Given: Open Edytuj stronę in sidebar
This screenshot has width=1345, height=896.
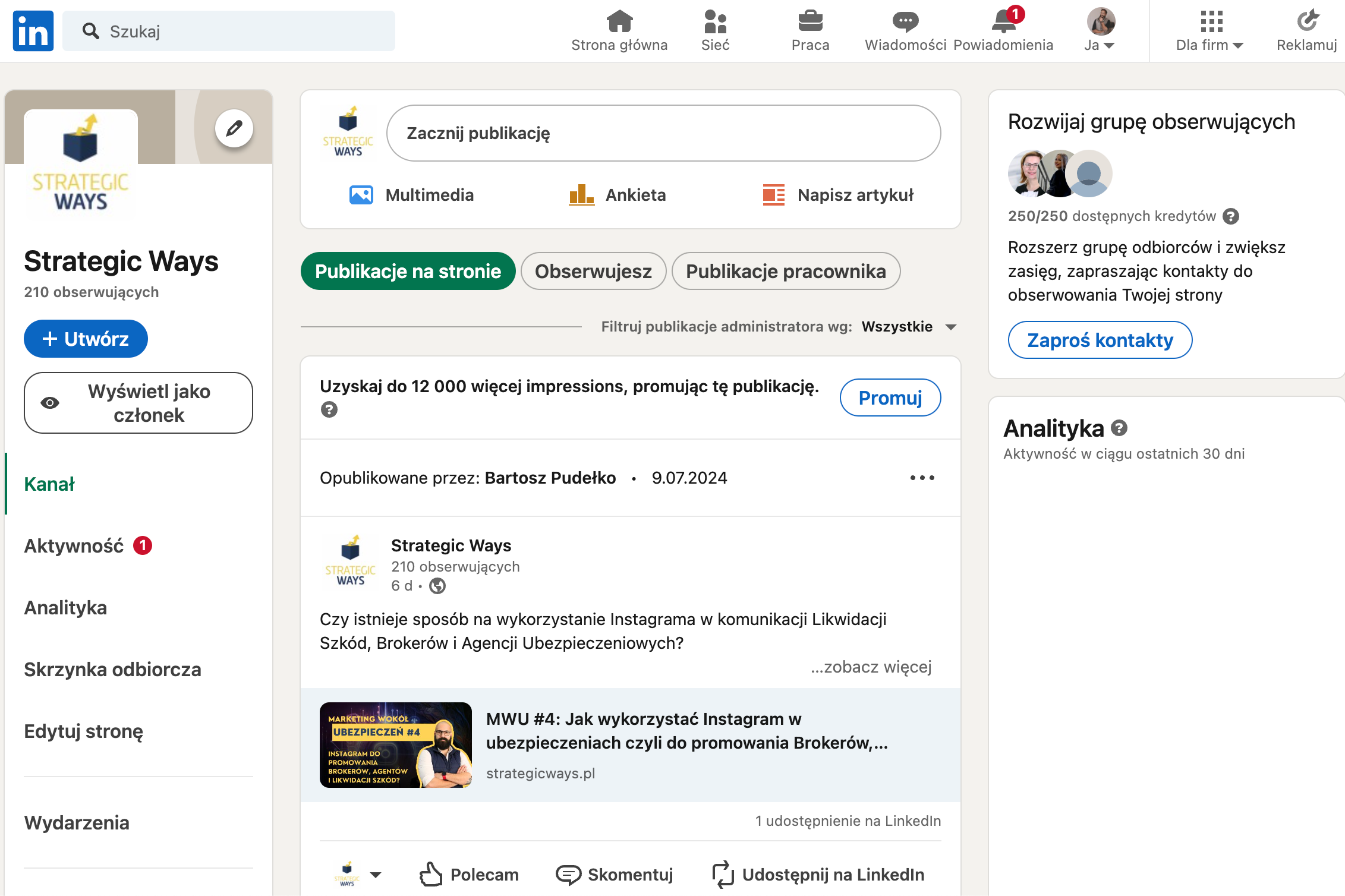Looking at the screenshot, I should tap(83, 731).
